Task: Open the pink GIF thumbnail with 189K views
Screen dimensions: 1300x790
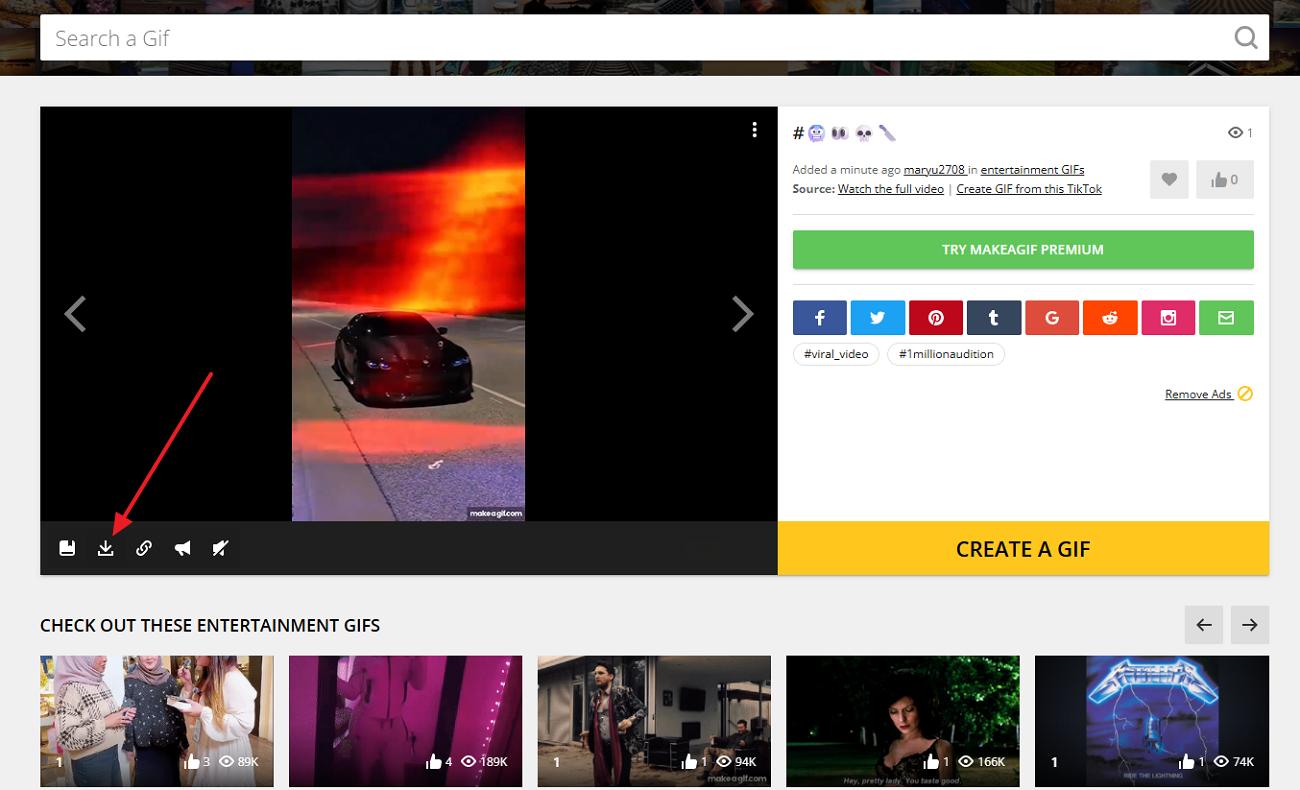Action: pyautogui.click(x=405, y=721)
